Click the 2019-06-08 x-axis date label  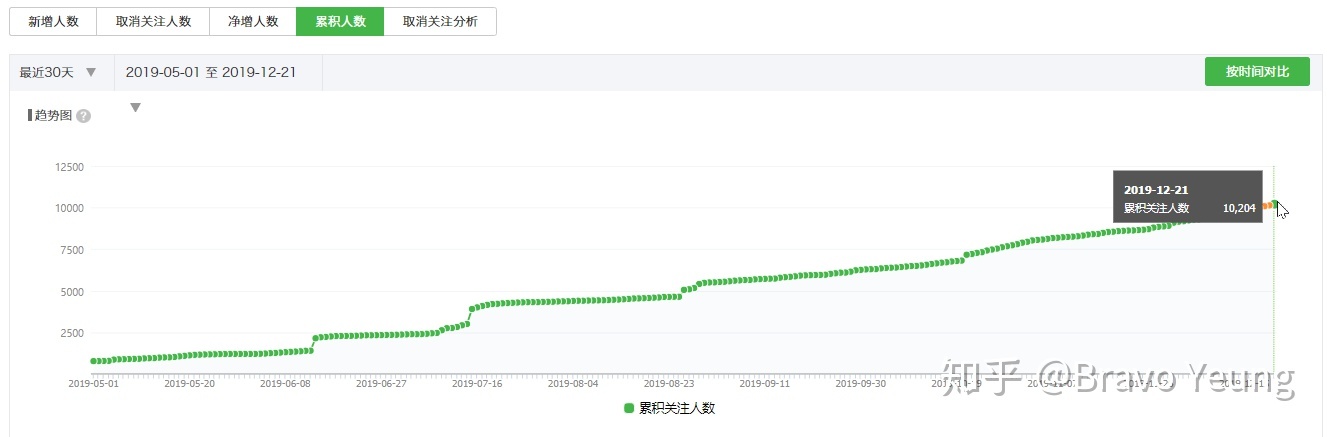click(x=285, y=383)
